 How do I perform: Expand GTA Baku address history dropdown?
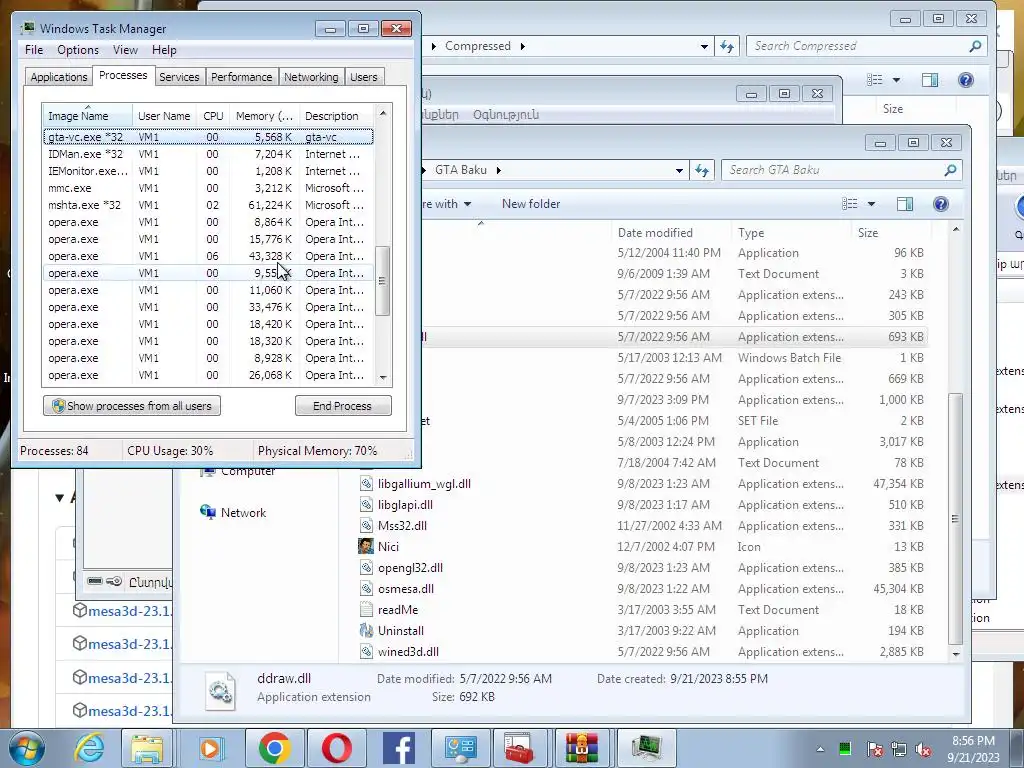tap(679, 170)
